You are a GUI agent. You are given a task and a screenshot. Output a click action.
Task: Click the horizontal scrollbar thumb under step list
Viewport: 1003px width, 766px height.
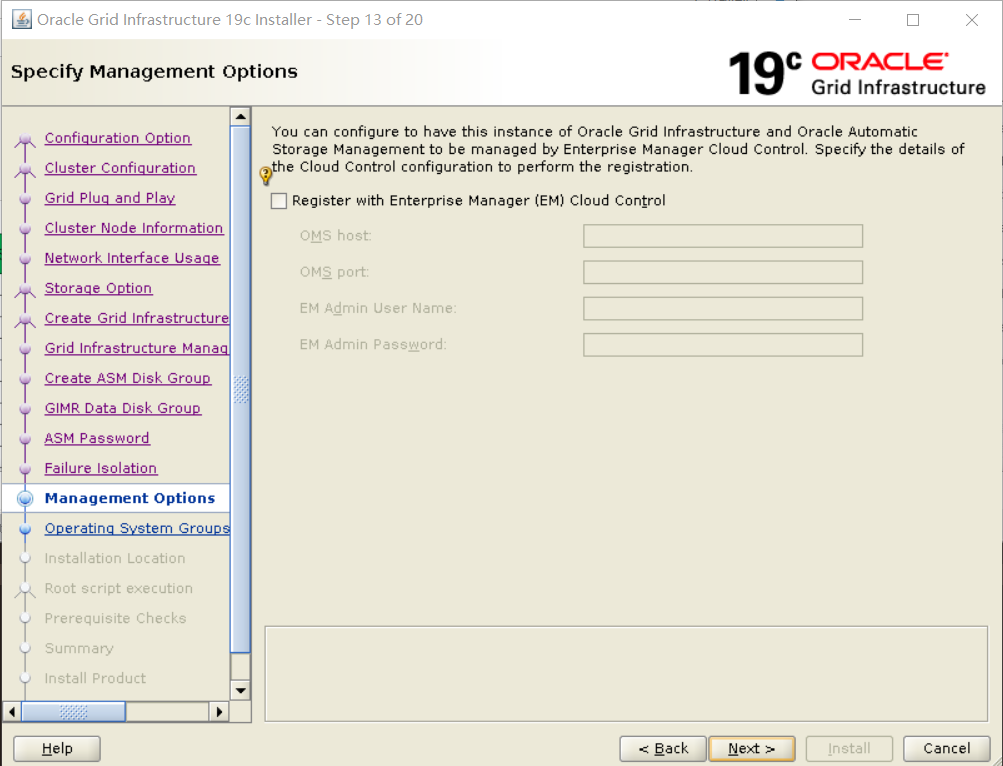tap(74, 712)
